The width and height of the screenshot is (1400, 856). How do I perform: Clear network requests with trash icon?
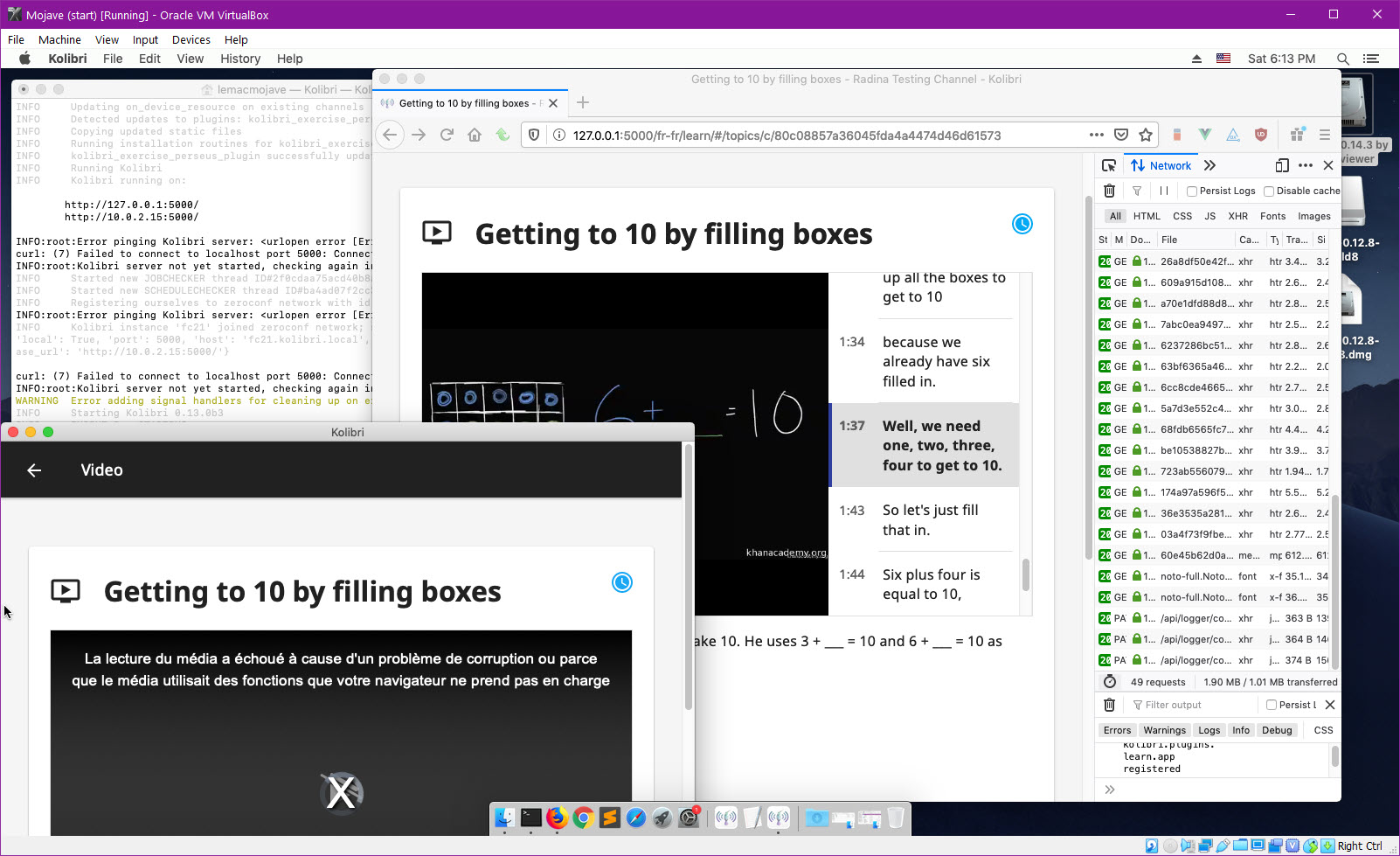coord(1109,191)
